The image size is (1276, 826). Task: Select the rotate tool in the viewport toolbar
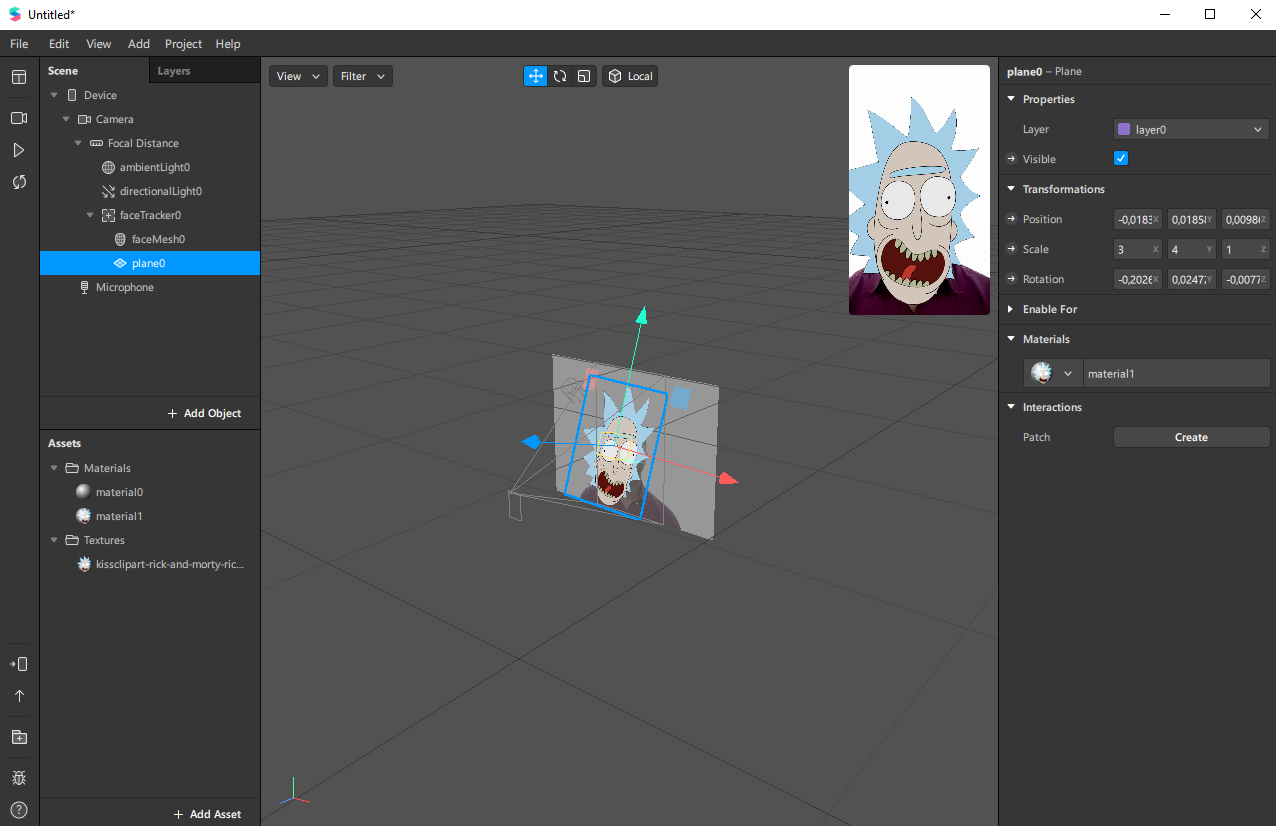coord(560,76)
